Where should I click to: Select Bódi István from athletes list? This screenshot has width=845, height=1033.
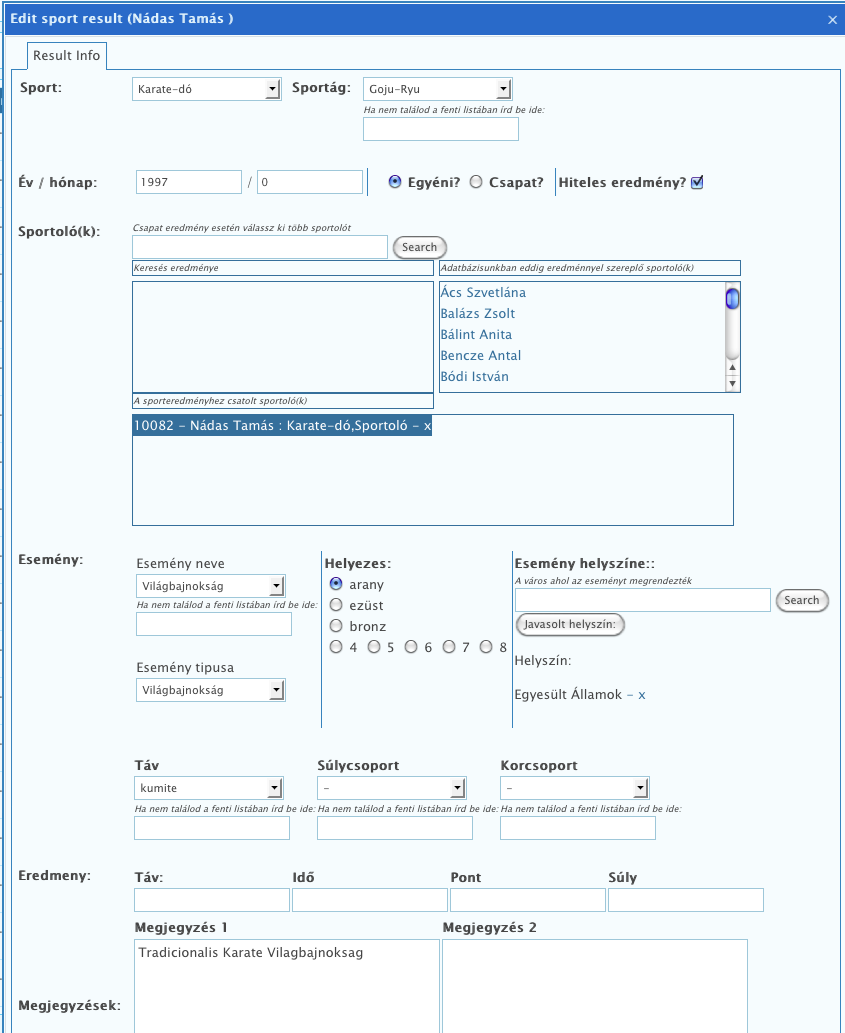tap(475, 377)
